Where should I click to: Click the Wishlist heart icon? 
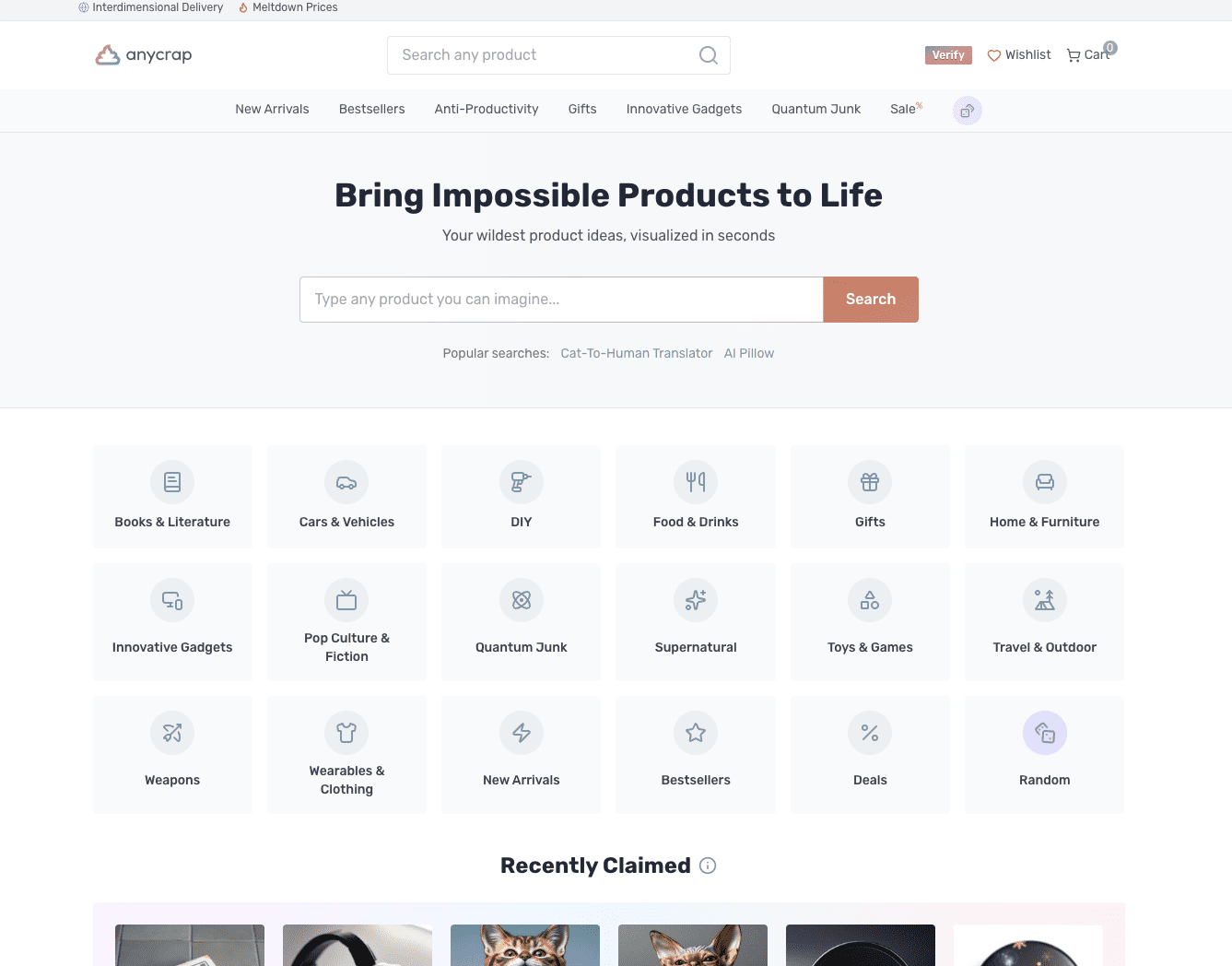coord(994,55)
